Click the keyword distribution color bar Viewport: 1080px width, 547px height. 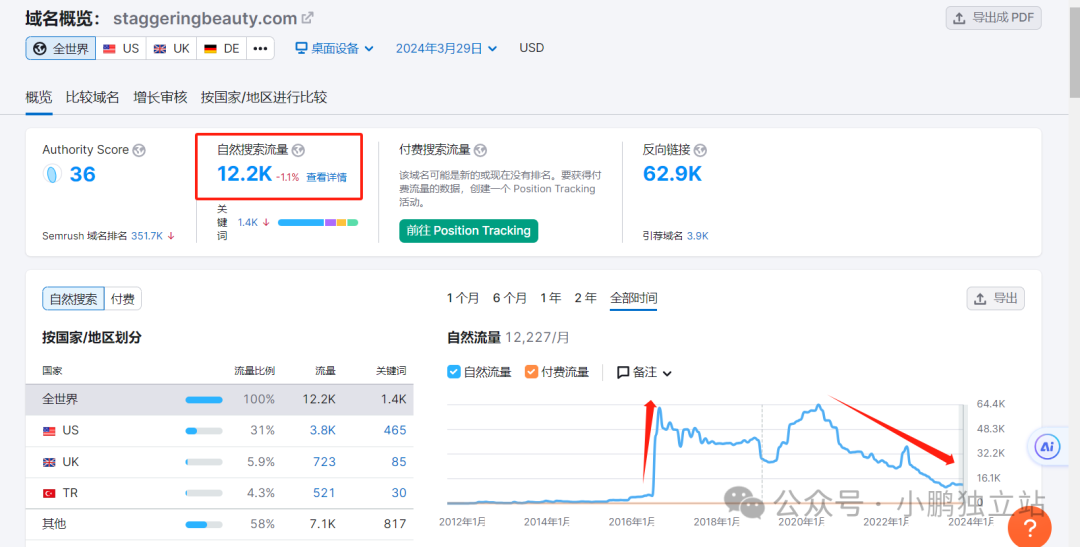pos(318,223)
